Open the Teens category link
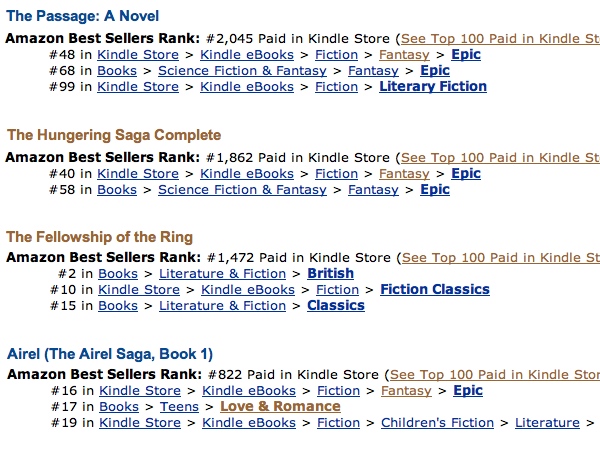 coord(179,407)
